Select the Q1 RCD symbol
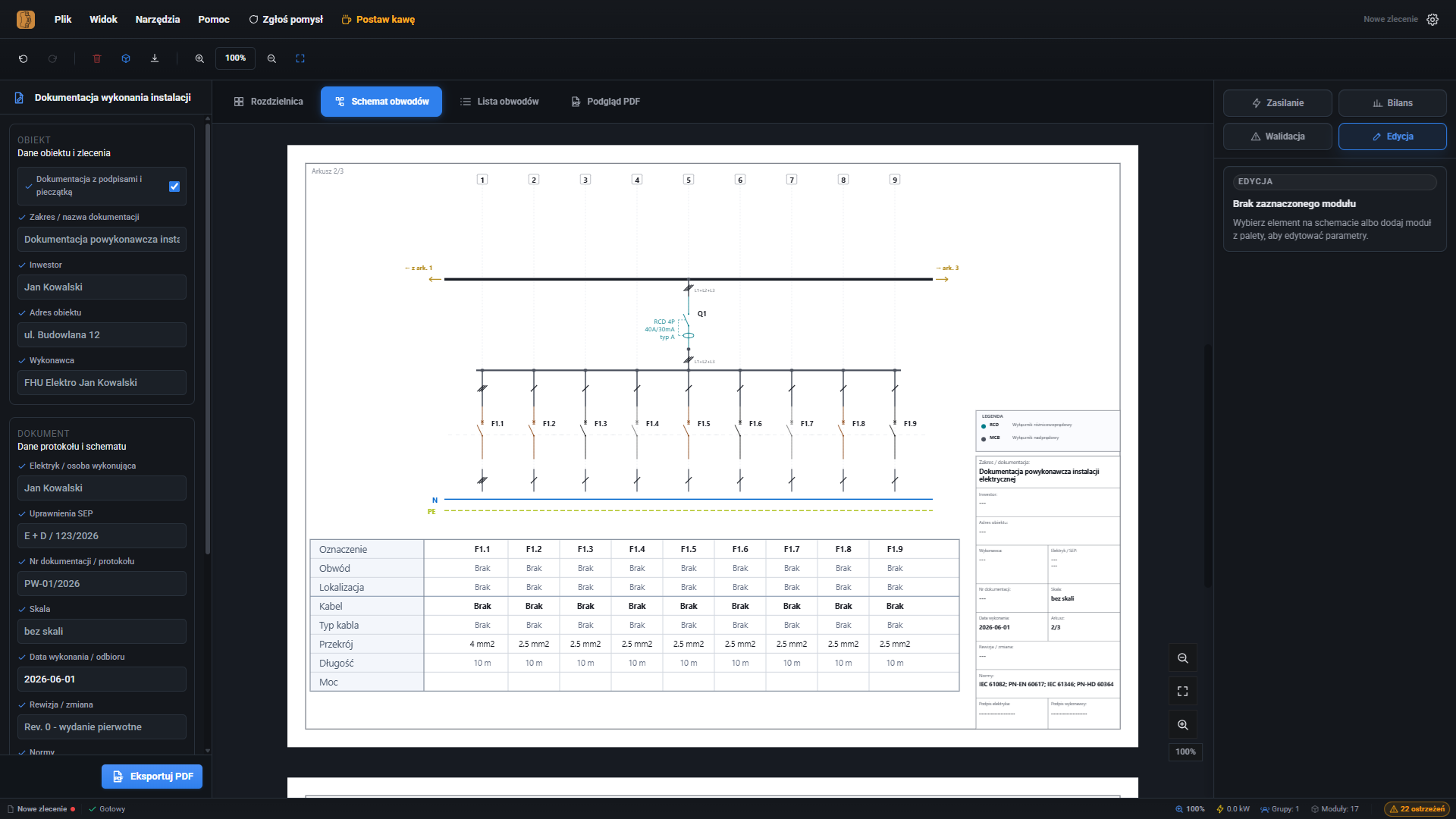The width and height of the screenshot is (1456, 819). [x=689, y=326]
